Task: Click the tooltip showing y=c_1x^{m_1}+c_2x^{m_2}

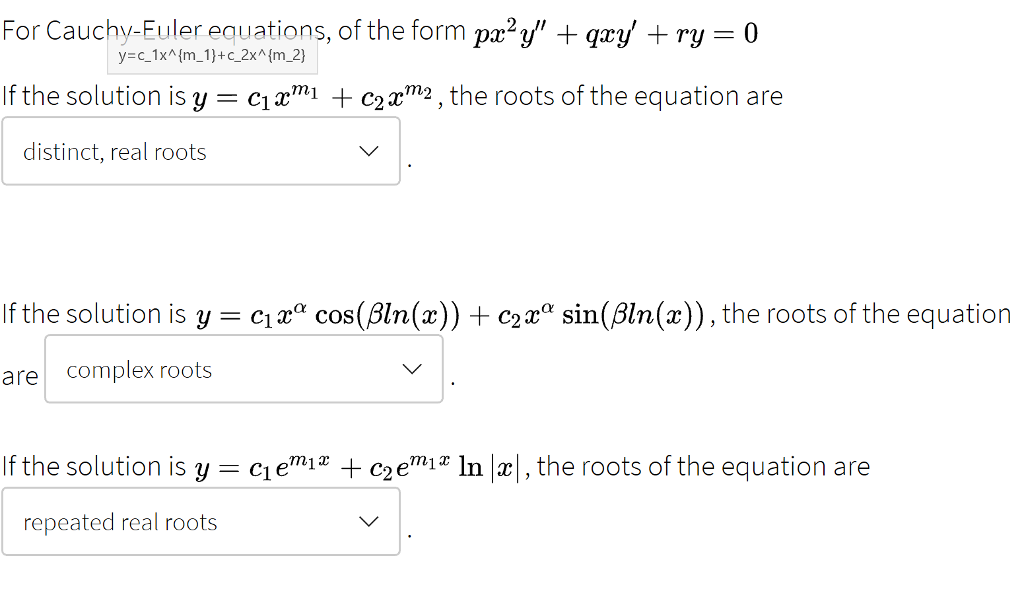Action: 213,57
